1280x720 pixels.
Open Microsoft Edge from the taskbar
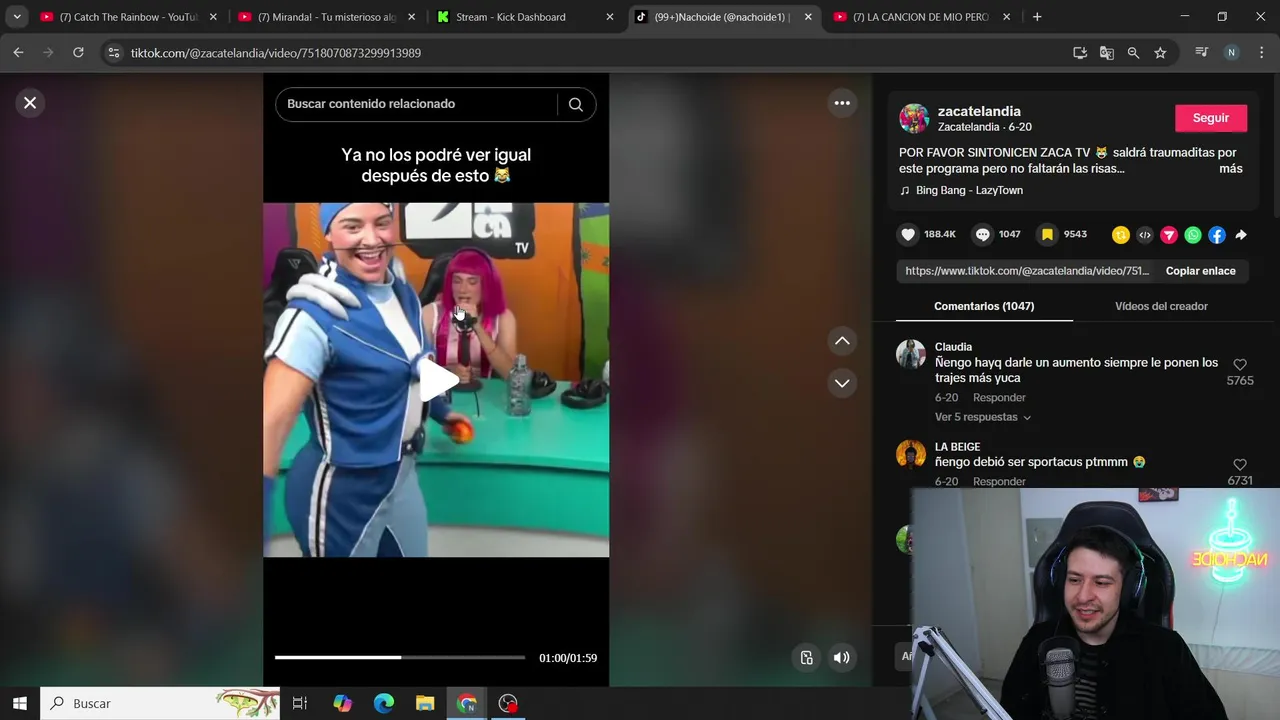pyautogui.click(x=384, y=703)
